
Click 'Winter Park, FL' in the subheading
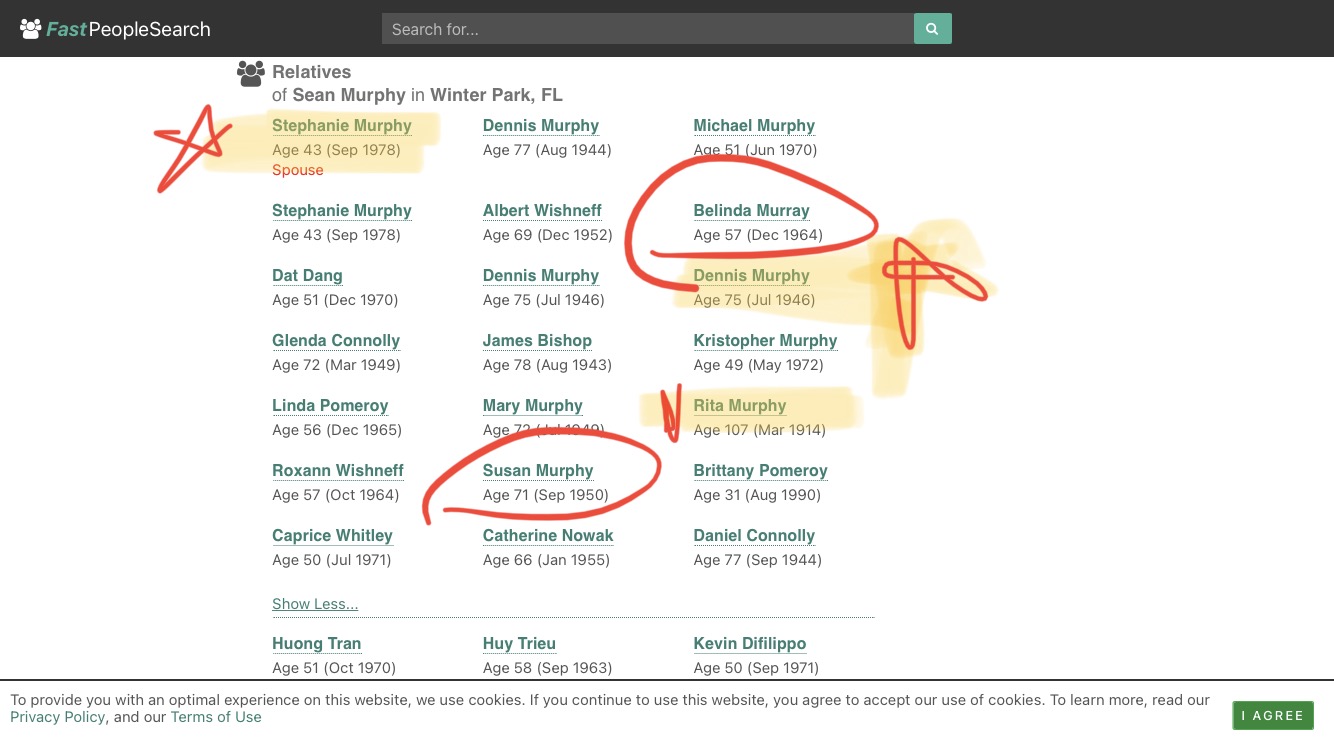click(496, 96)
